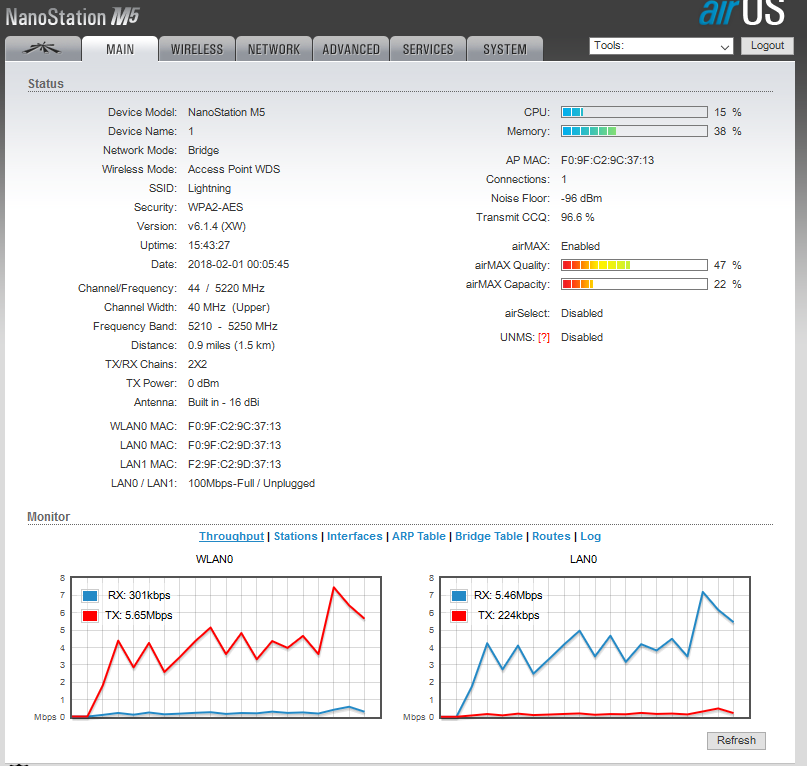Viewport: 807px width, 766px height.
Task: Select the ADVANCED tab
Action: pos(351,49)
